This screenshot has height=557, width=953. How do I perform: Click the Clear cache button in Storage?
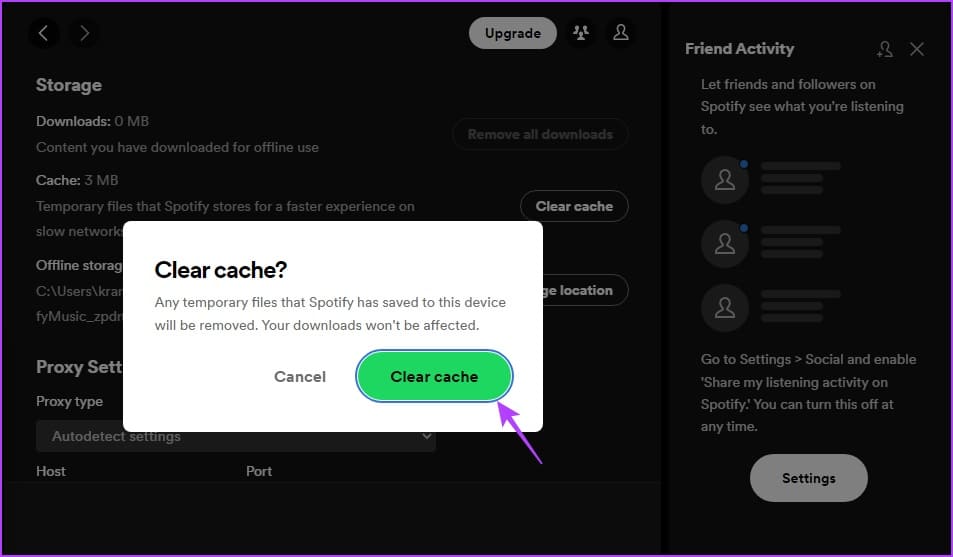click(x=574, y=206)
